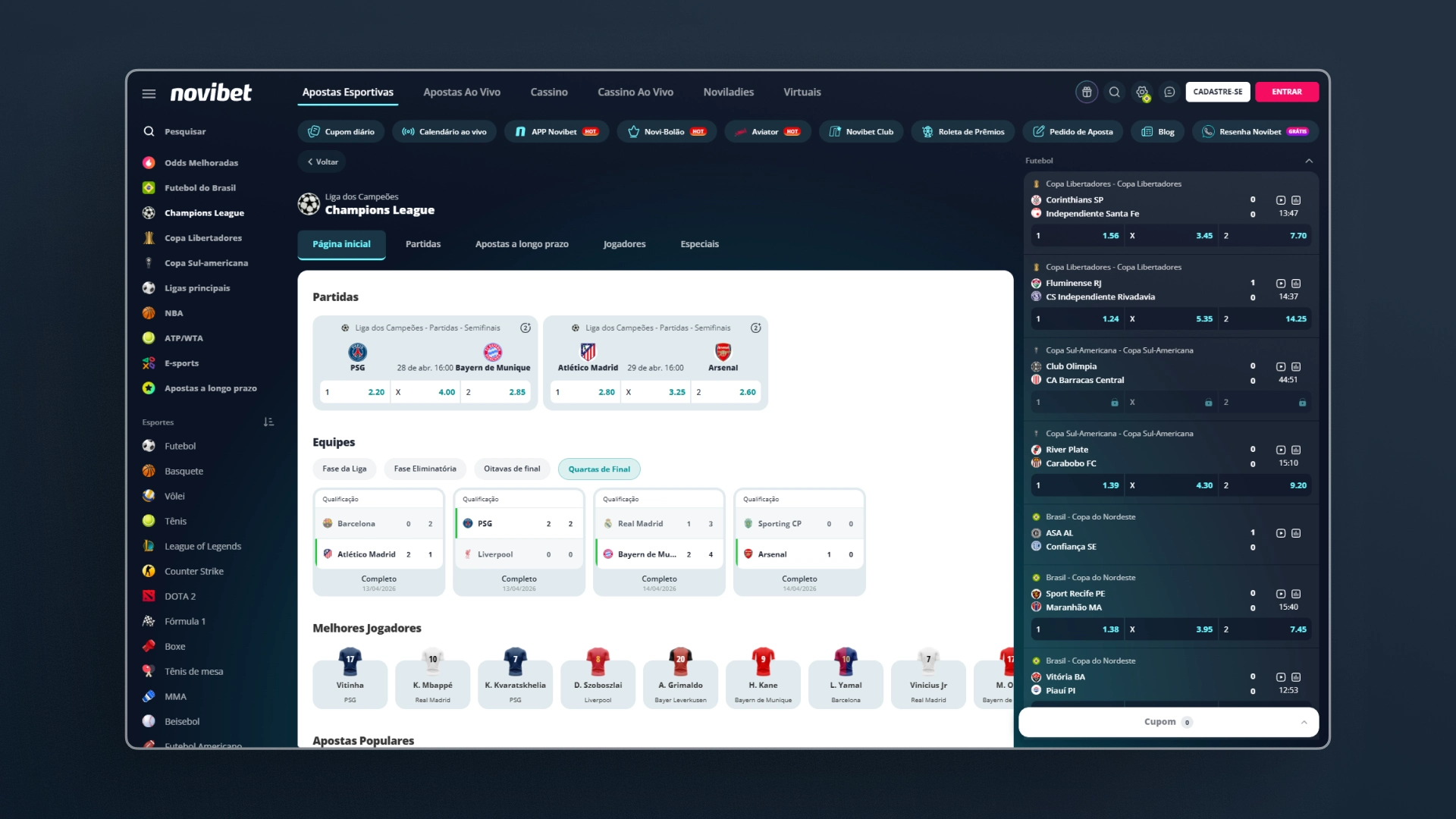
Task: Click the Counter Strike icon in sidebar
Action: point(149,571)
